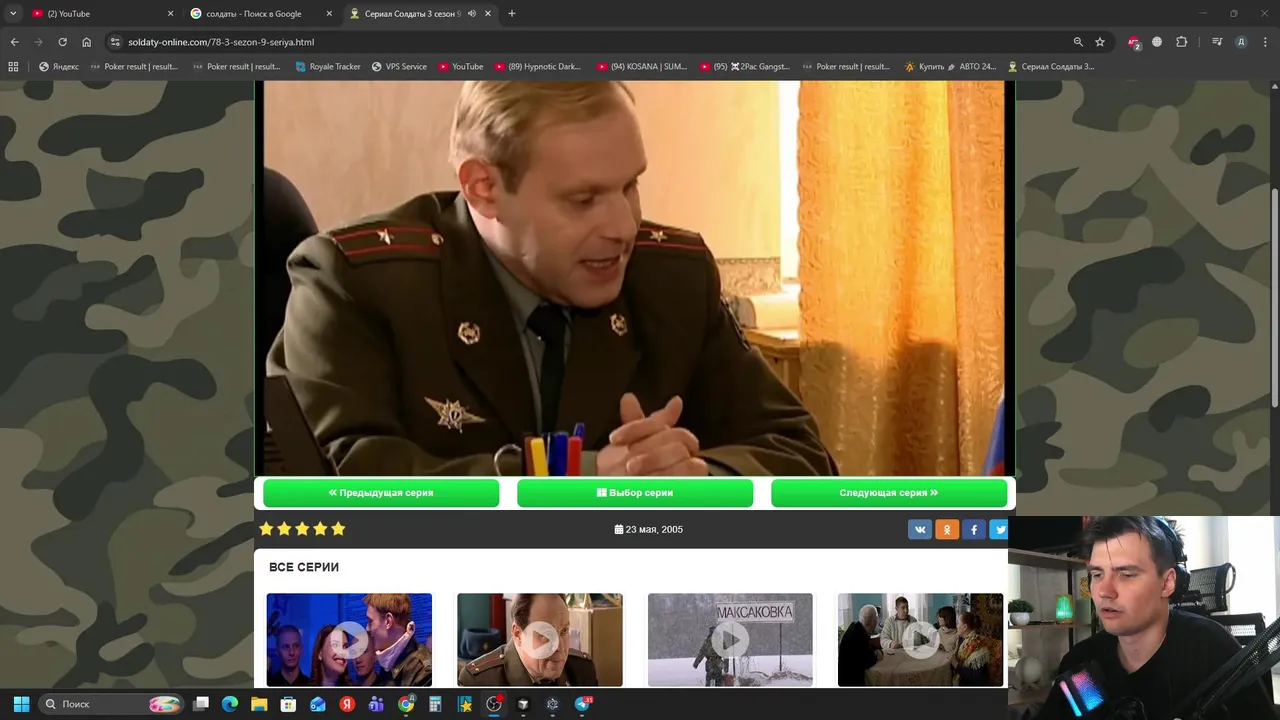Screen dimensions: 1280x720
Task: Share the episode on Facebook
Action: [974, 530]
